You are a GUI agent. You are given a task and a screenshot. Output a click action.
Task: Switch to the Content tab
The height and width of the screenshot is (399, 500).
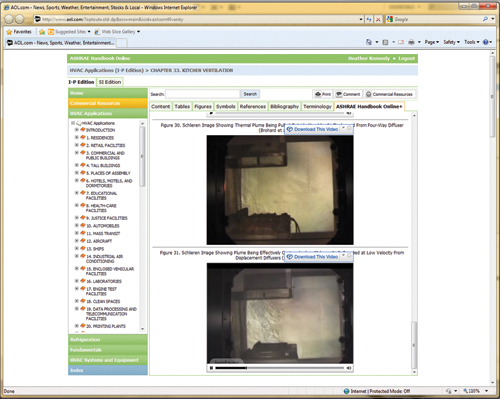click(161, 106)
